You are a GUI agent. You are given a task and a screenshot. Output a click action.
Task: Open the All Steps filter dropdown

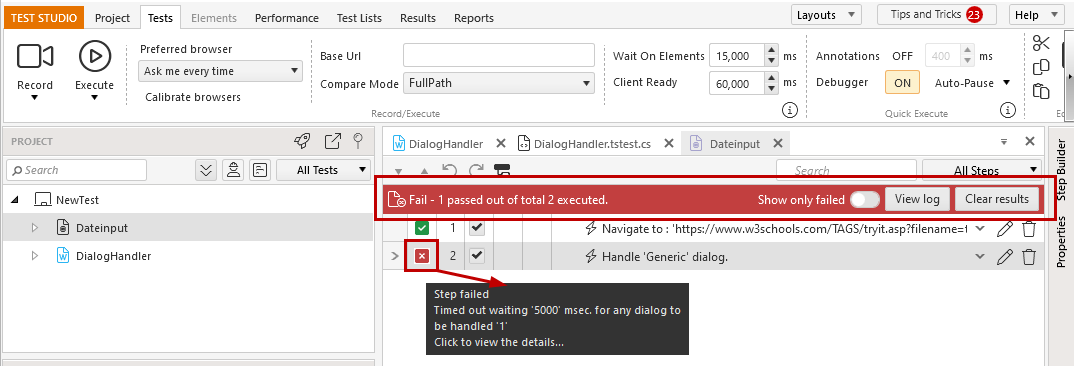(982, 170)
